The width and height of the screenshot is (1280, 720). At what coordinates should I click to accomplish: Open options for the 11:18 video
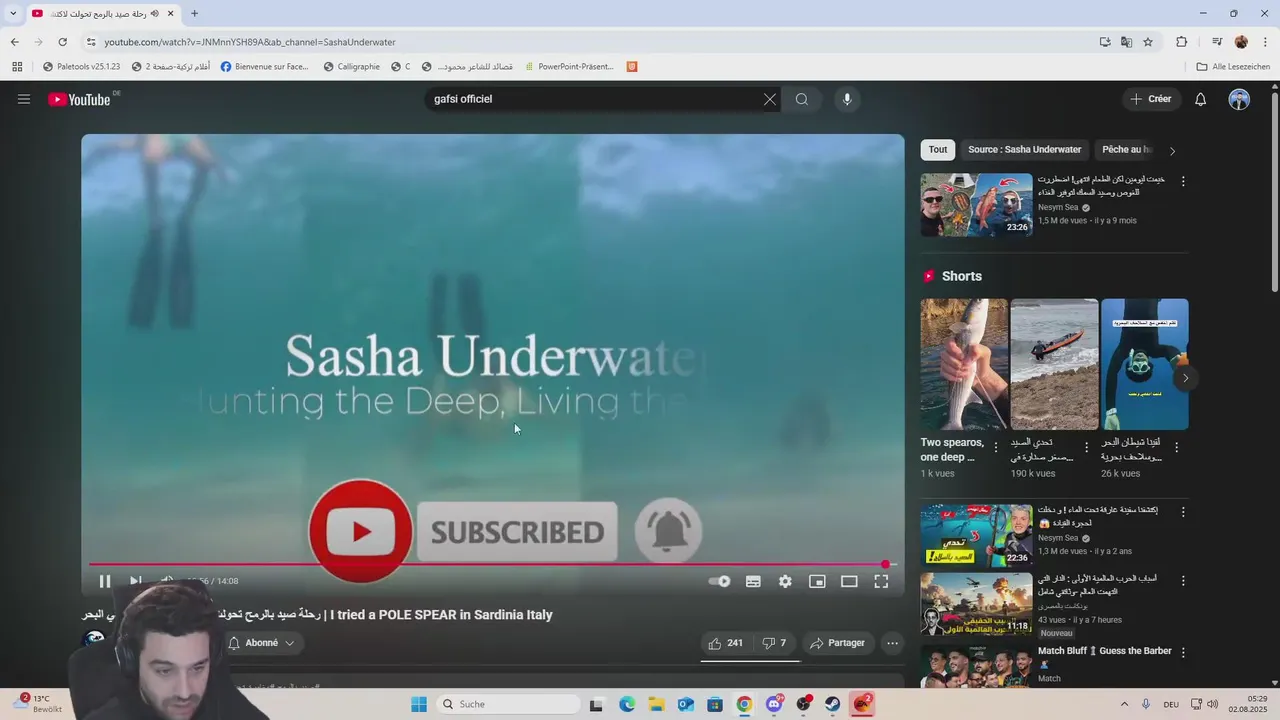pos(1183,580)
